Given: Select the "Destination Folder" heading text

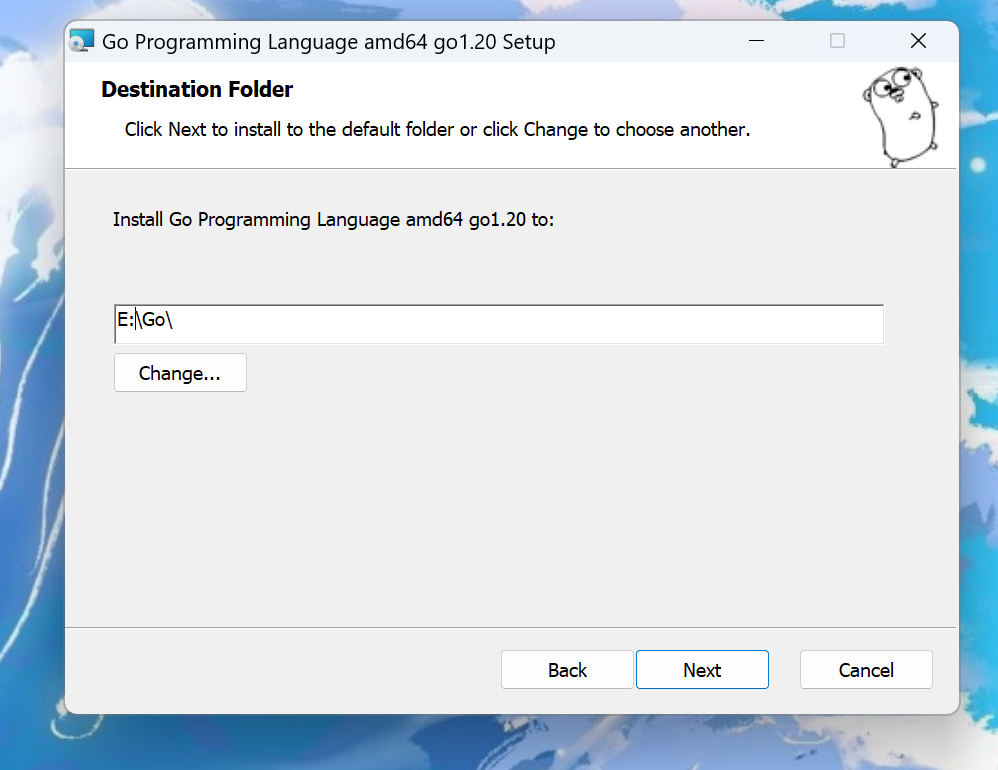Looking at the screenshot, I should (x=197, y=90).
